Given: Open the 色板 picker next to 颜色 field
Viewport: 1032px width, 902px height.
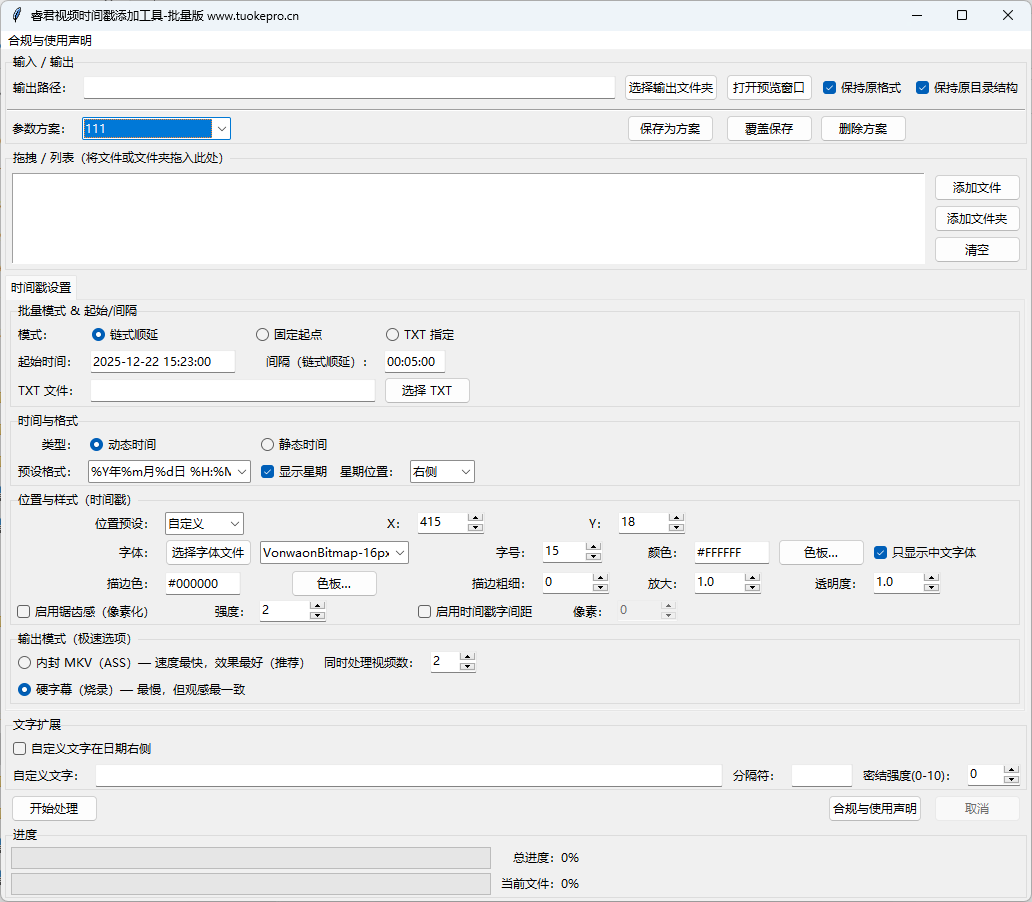Looking at the screenshot, I should [821, 552].
